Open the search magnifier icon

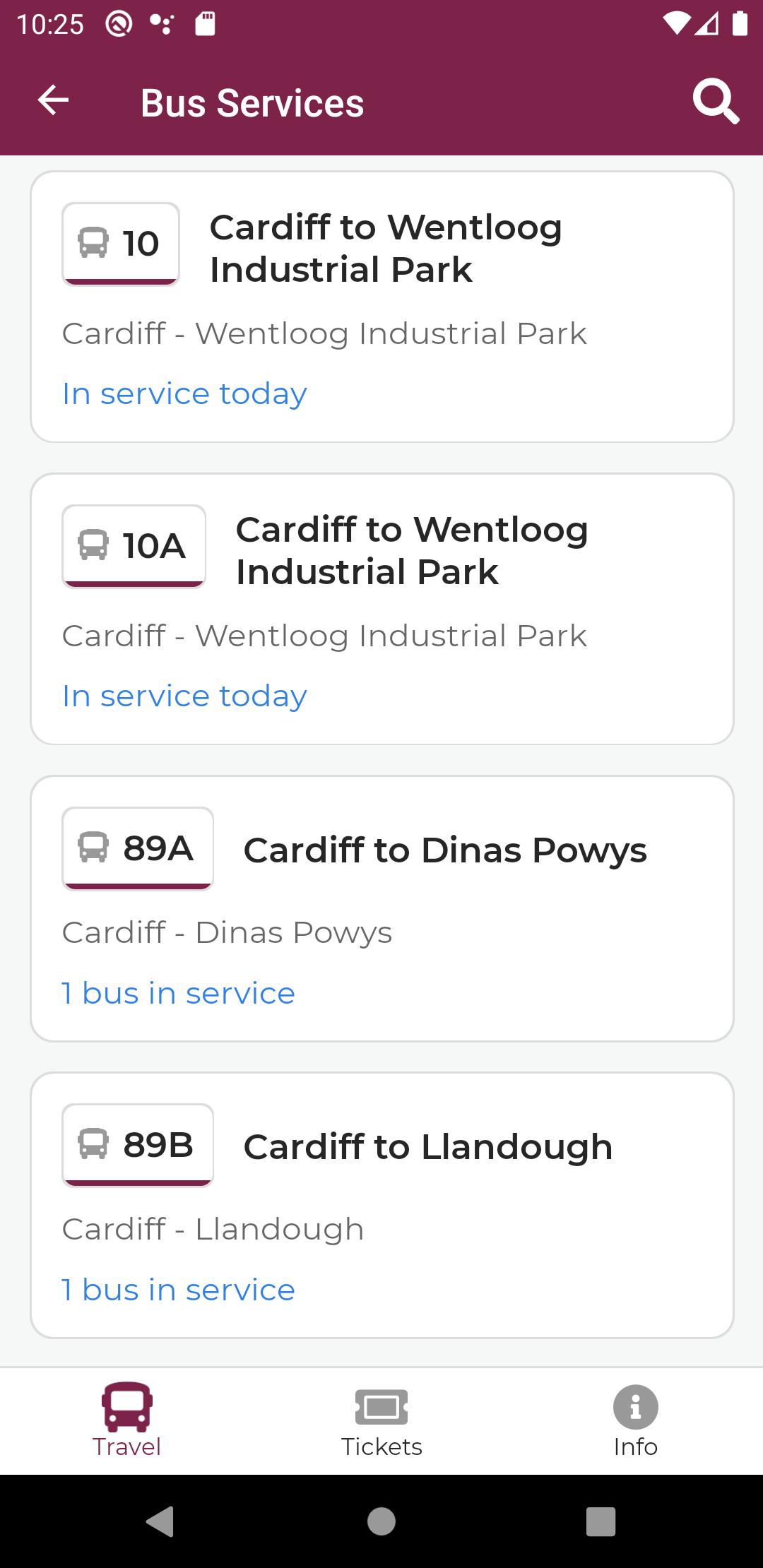point(716,102)
